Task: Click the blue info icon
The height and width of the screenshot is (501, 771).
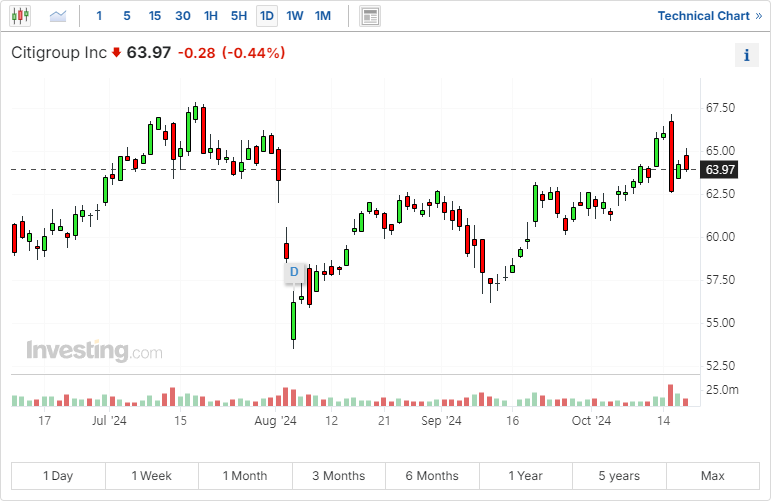Action: click(x=746, y=55)
